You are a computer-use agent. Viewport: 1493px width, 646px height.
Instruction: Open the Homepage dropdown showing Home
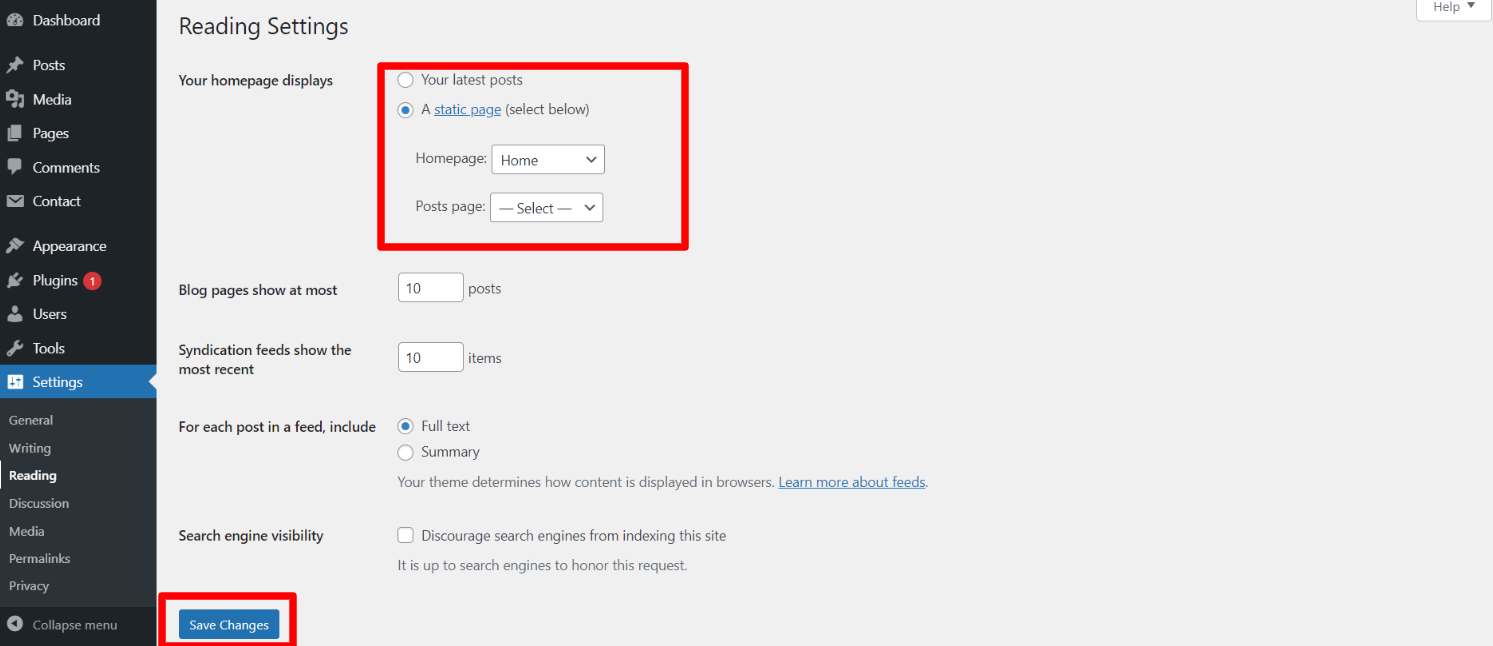click(548, 160)
